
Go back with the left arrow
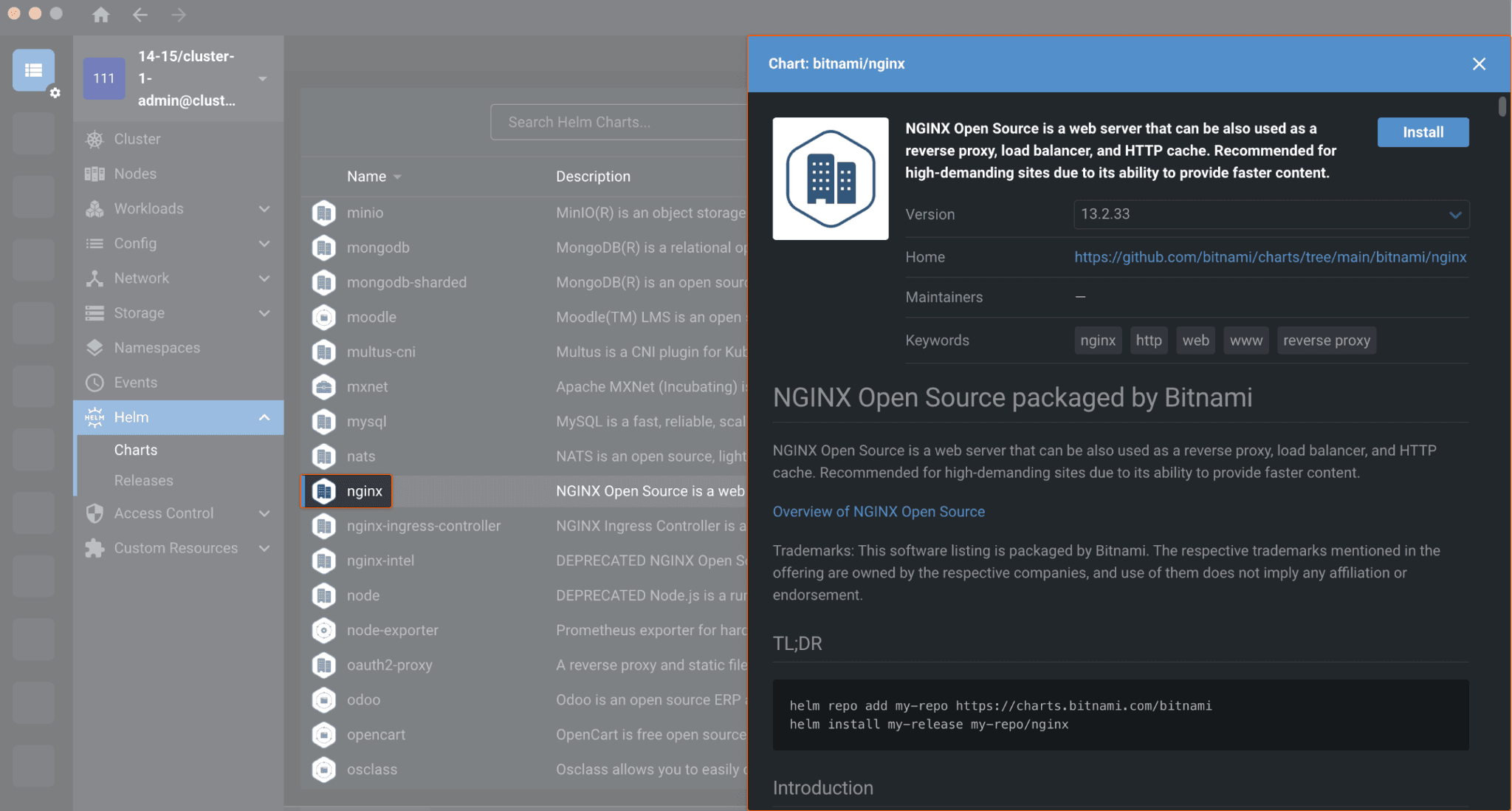140,14
